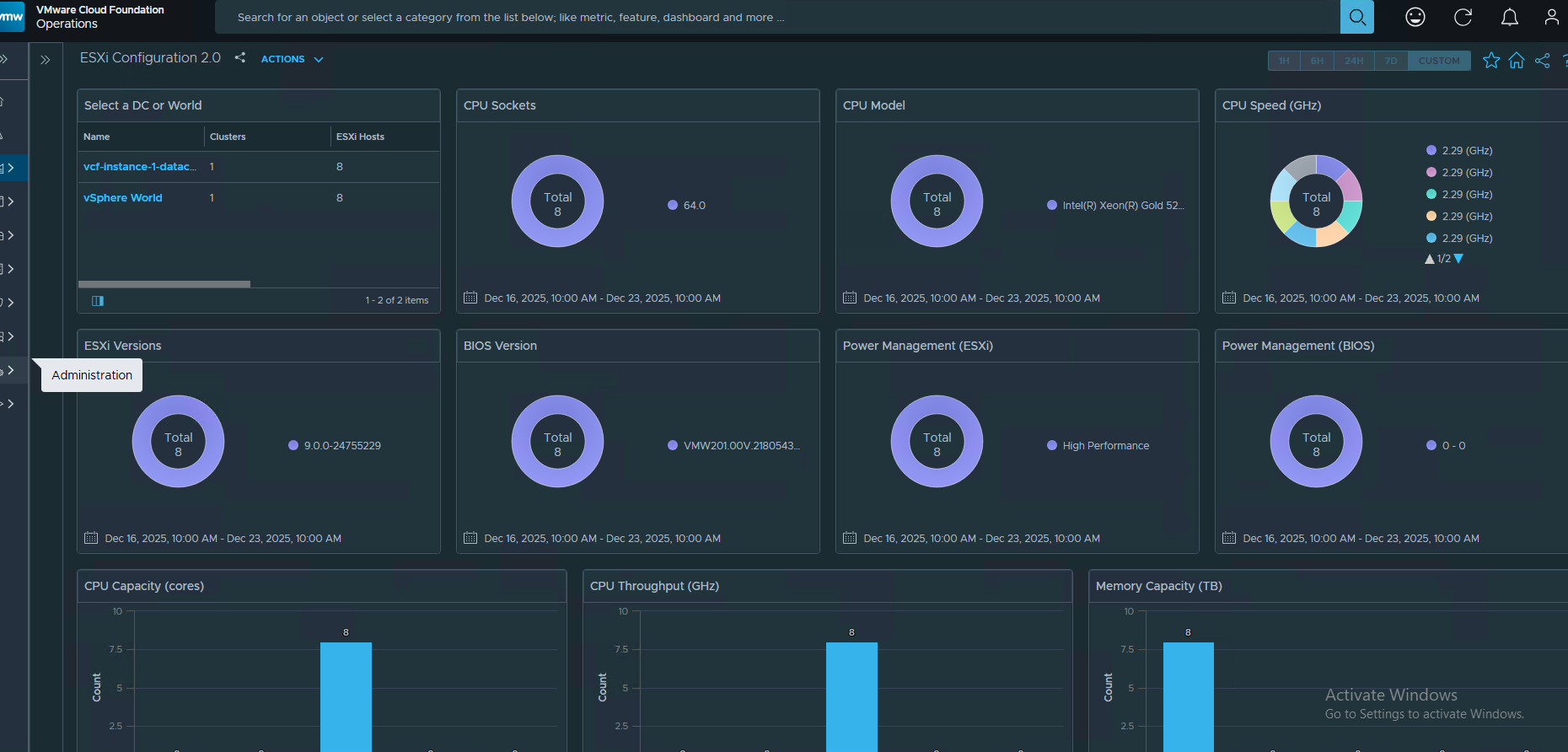The image size is (1568, 752).
Task: Open the user account icon
Action: pos(1551,17)
